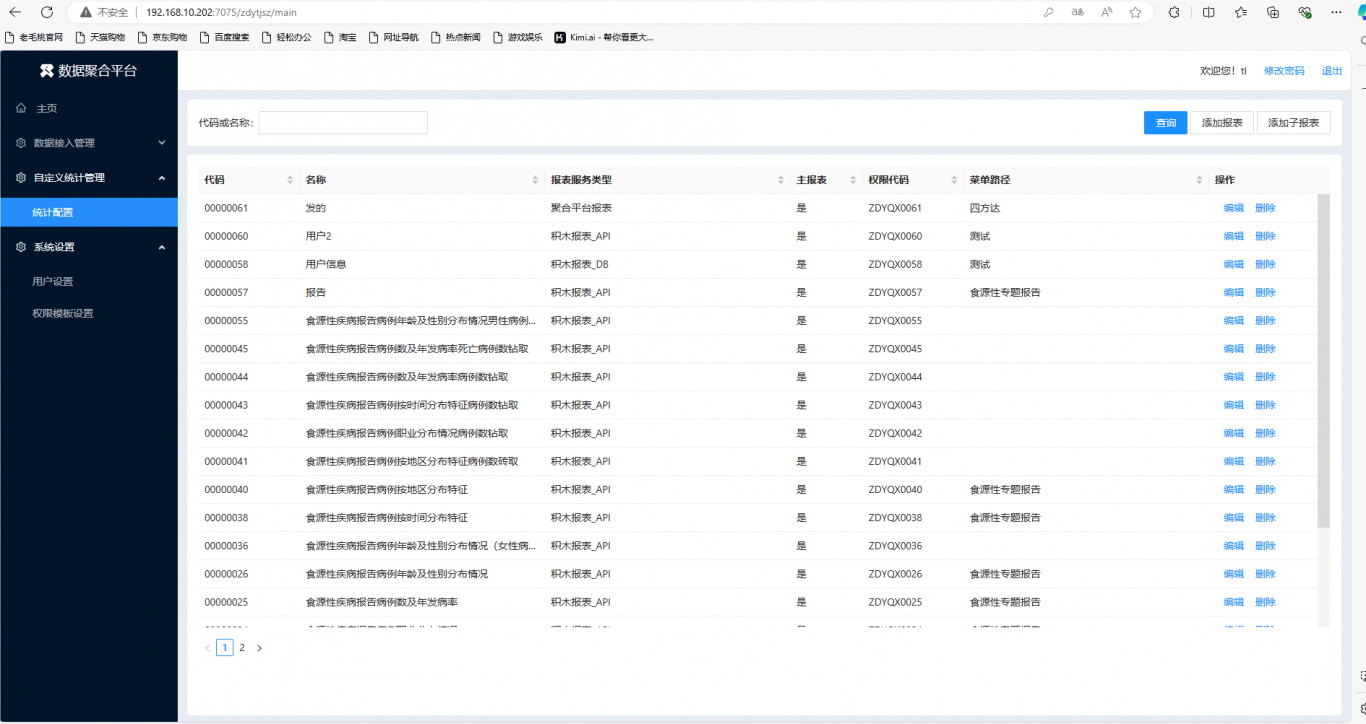1366x724 pixels.
Task: Click the 主页 home icon in sidebar
Action: point(21,108)
